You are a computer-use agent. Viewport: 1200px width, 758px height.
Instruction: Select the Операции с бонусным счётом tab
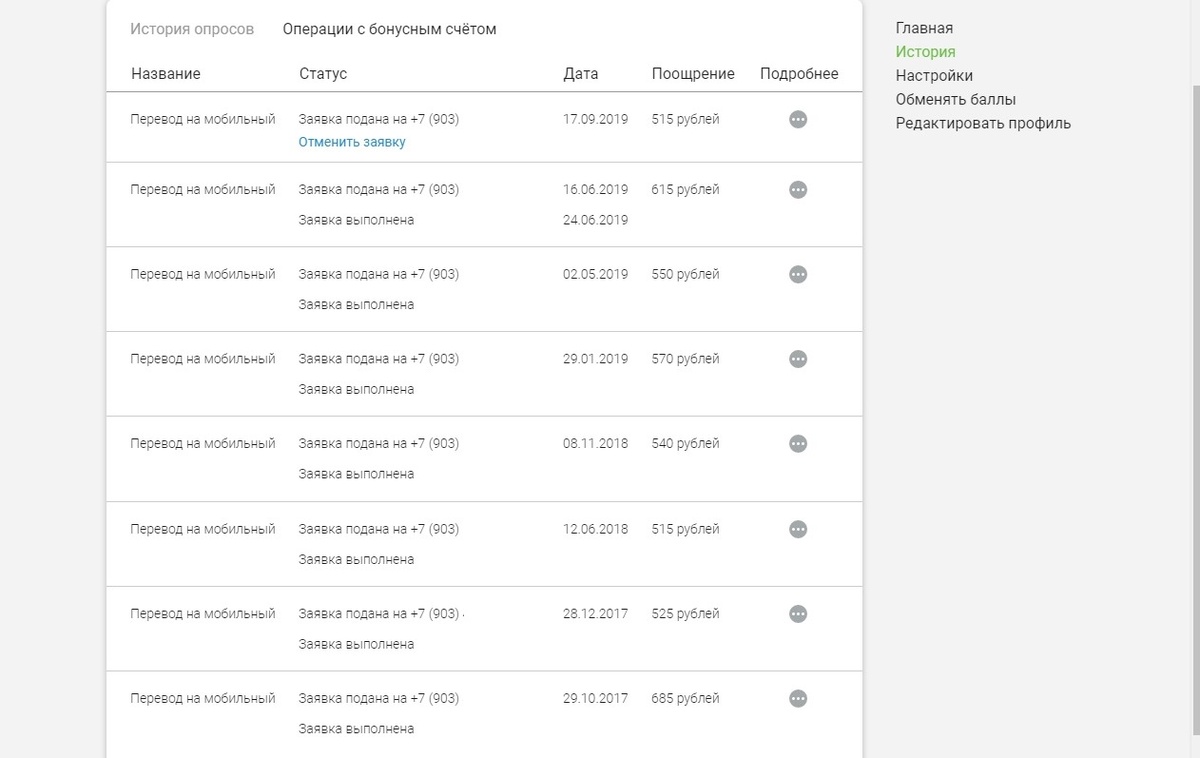(389, 29)
